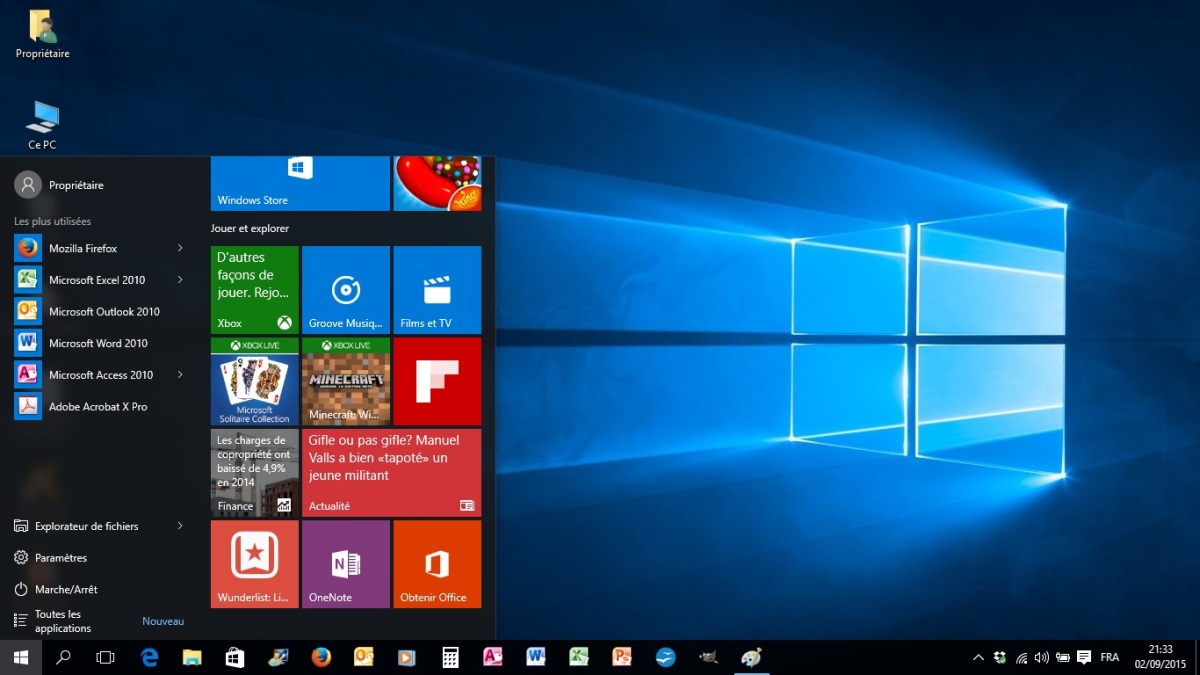Click the battery tray icon
The width and height of the screenshot is (1200, 675).
pyautogui.click(x=1063, y=657)
